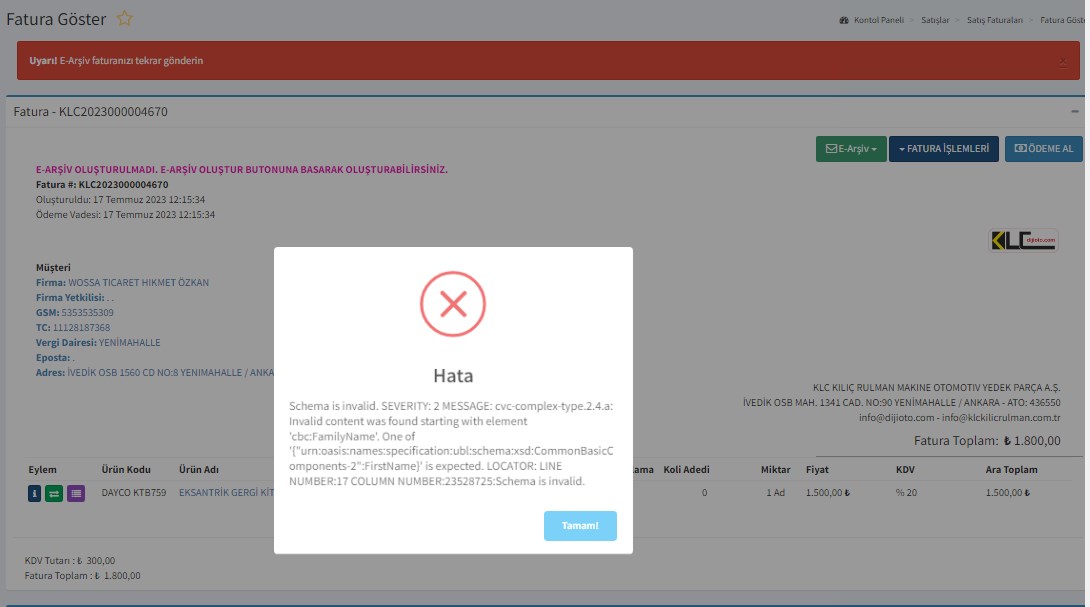Click the customer address İVEDİK OSB link
The height and width of the screenshot is (607, 1090).
(170, 373)
